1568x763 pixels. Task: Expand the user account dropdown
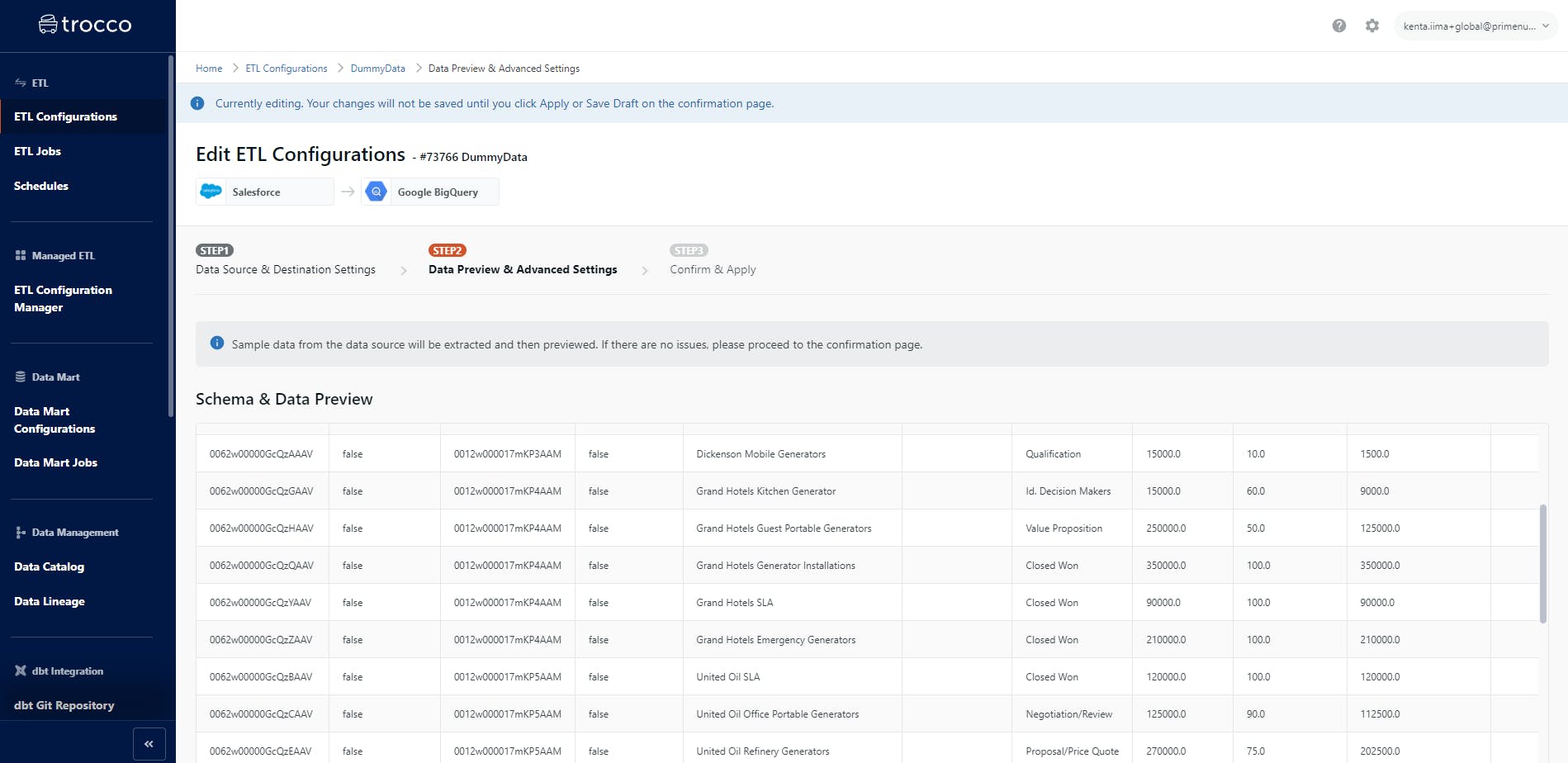1476,26
